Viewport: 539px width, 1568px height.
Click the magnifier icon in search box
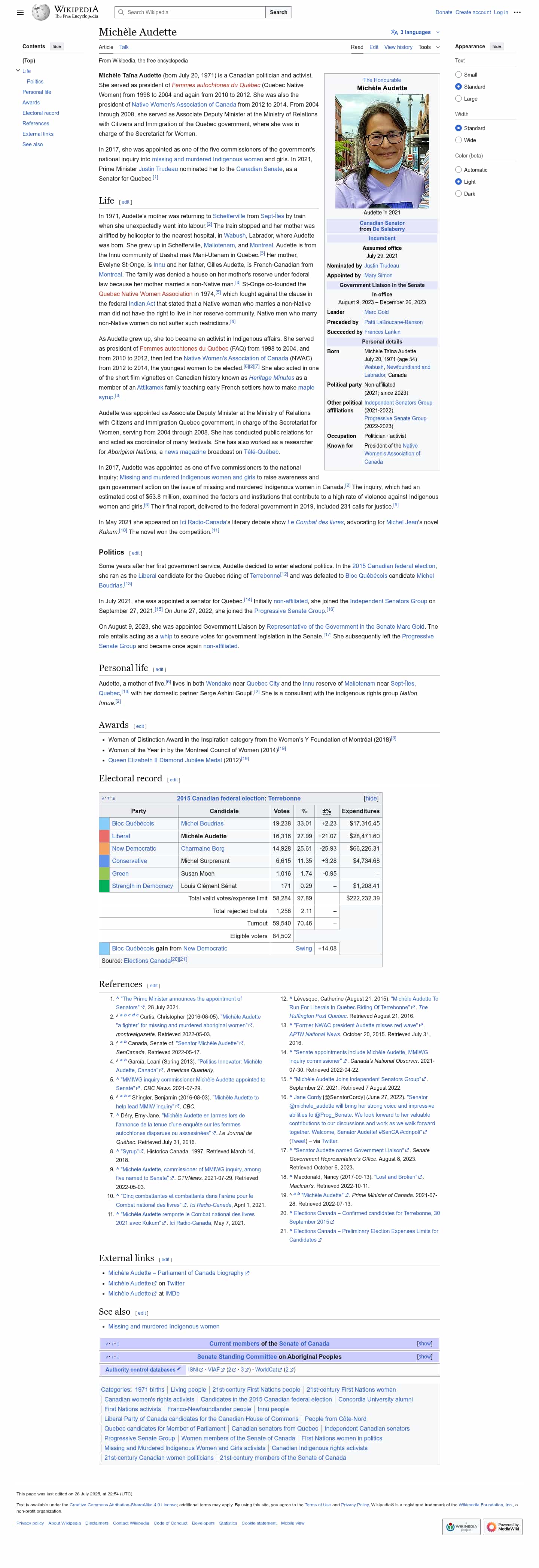pyautogui.click(x=121, y=12)
